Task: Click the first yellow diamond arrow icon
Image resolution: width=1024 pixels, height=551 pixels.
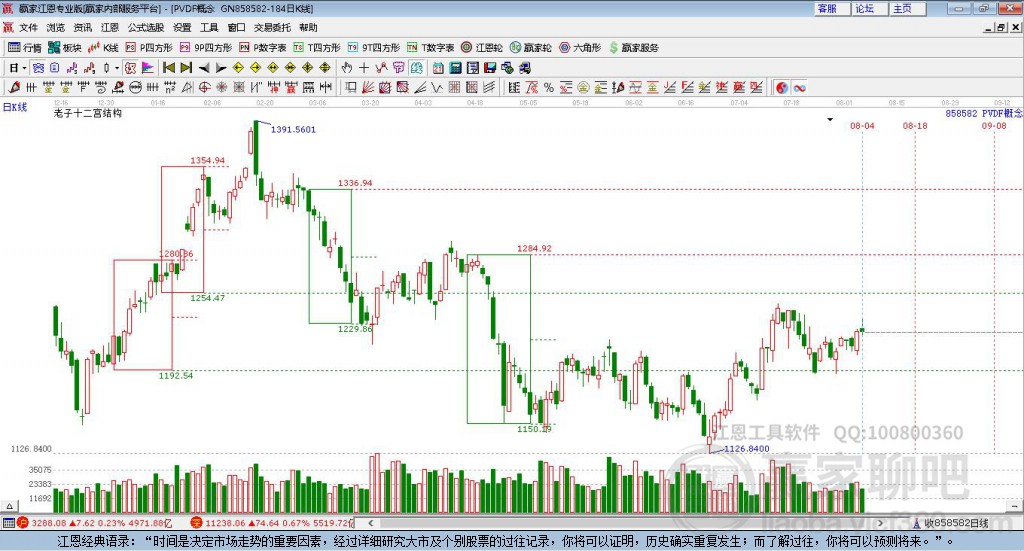Action: pyautogui.click(x=238, y=68)
